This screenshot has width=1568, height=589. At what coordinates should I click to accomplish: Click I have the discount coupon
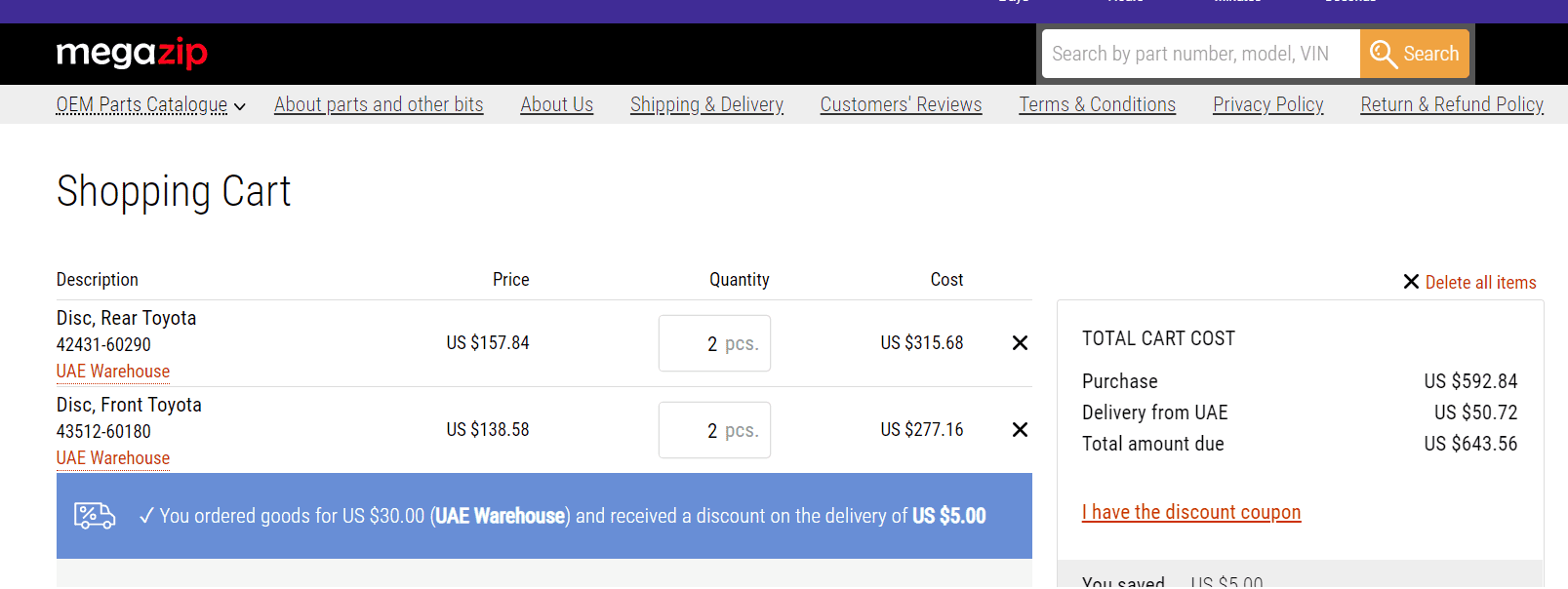point(1191,512)
